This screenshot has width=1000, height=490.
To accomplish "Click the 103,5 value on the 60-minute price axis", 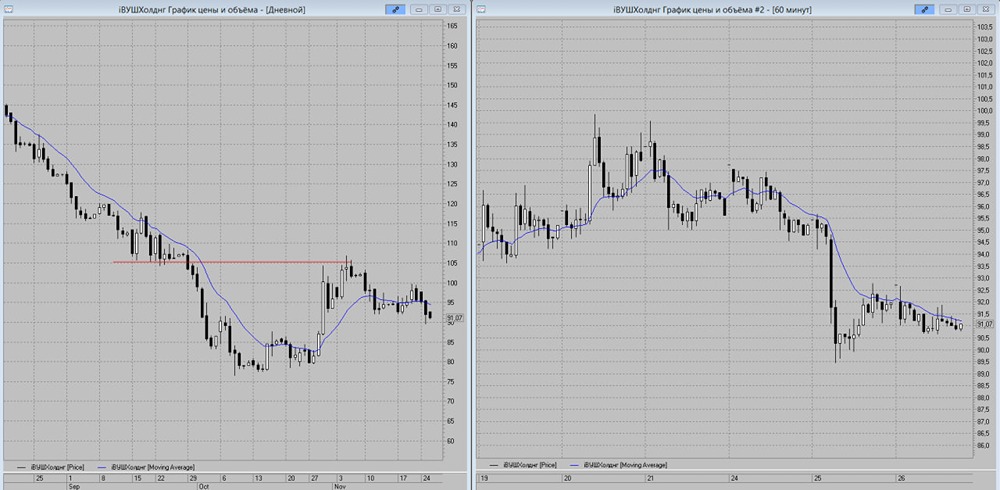I will click(x=984, y=27).
